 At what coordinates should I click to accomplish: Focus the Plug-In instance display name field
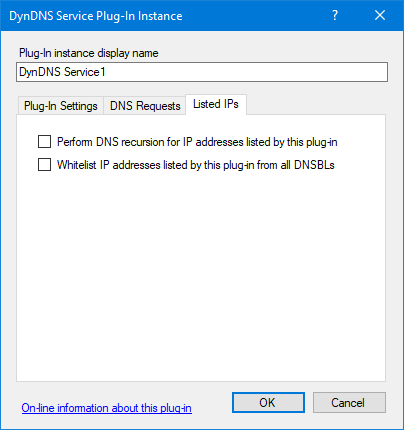pos(202,72)
